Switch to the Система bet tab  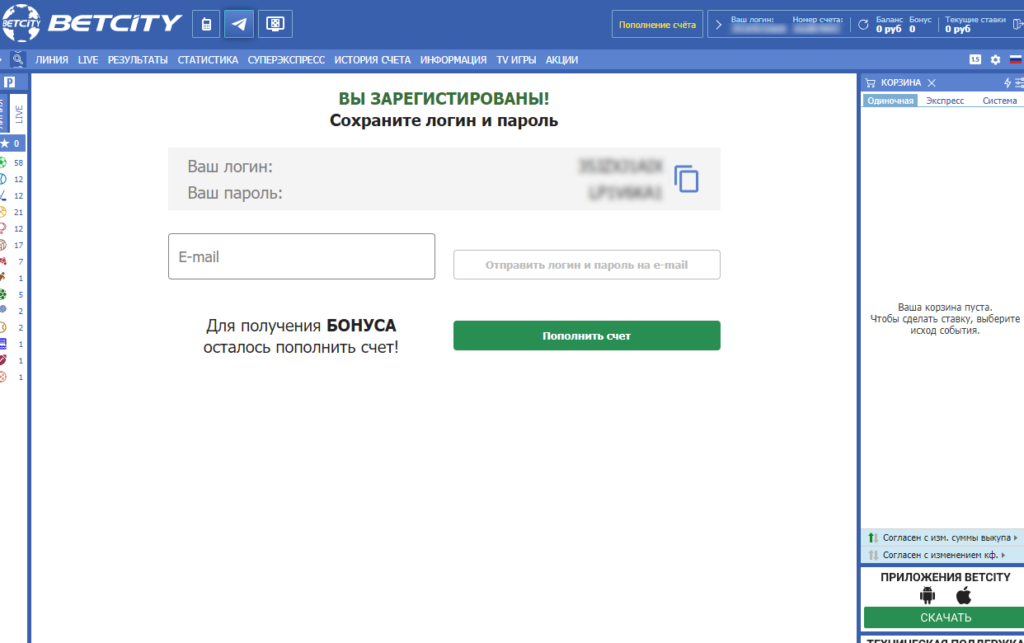pyautogui.click(x=999, y=101)
